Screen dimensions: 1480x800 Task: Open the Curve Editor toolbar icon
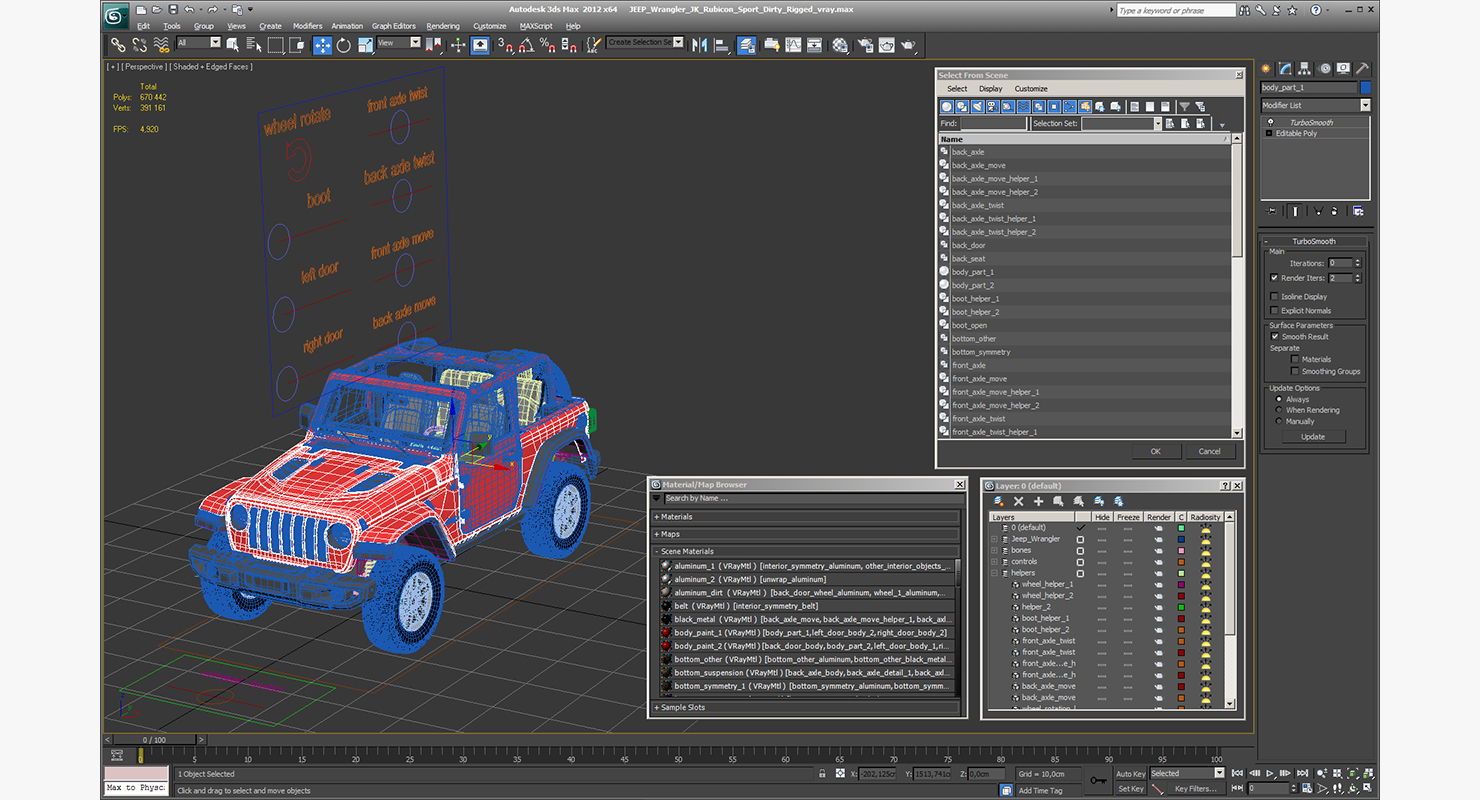click(794, 45)
